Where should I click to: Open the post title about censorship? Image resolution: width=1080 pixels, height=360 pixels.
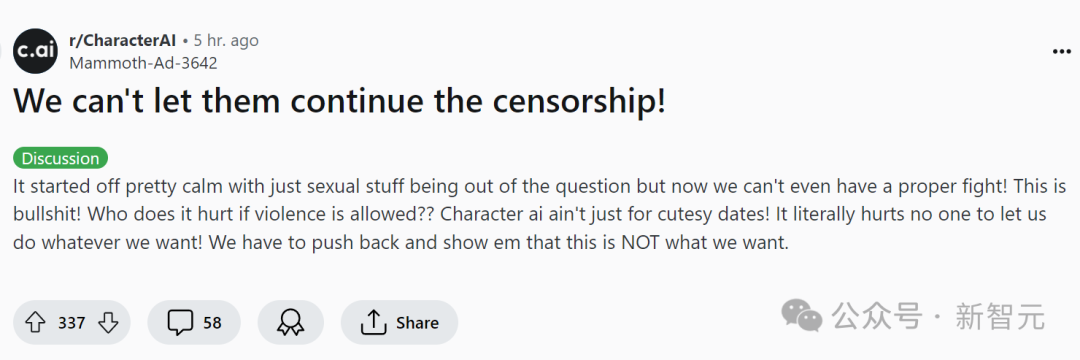[340, 101]
